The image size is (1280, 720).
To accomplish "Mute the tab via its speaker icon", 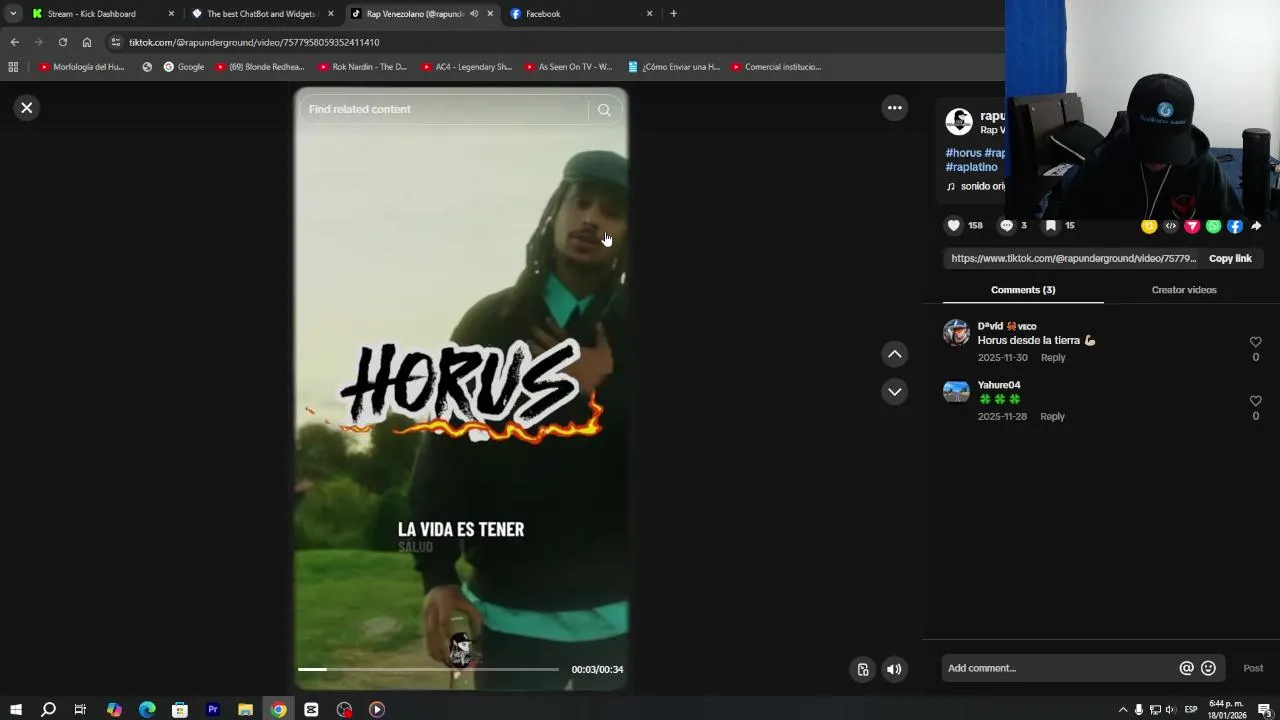I will pos(474,14).
